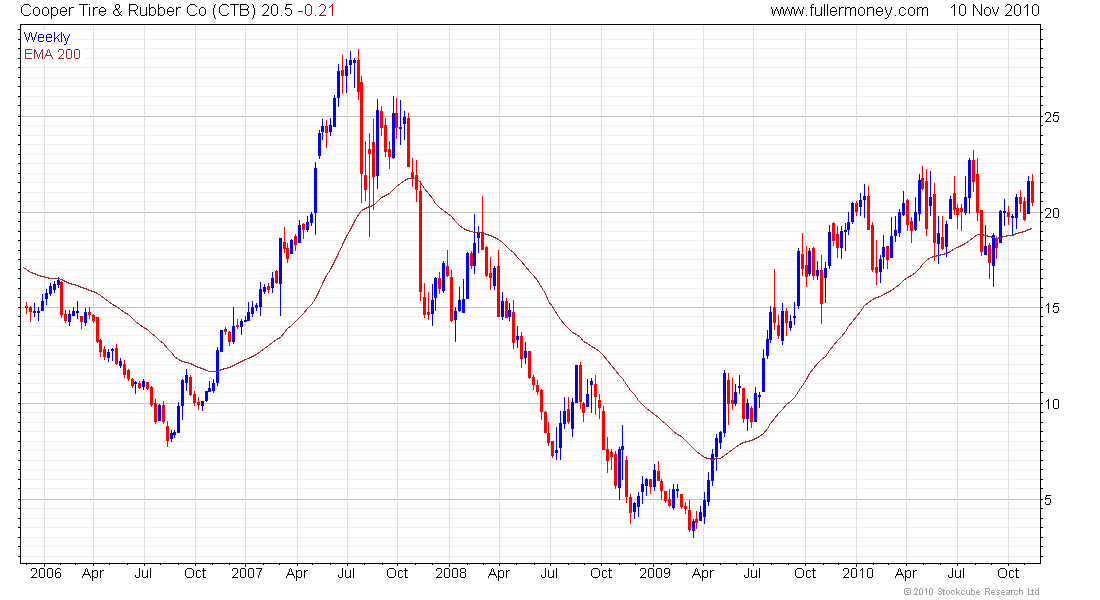1100x600 pixels.
Task: Click the 'EMA 200' legend label
Action: pos(52,54)
